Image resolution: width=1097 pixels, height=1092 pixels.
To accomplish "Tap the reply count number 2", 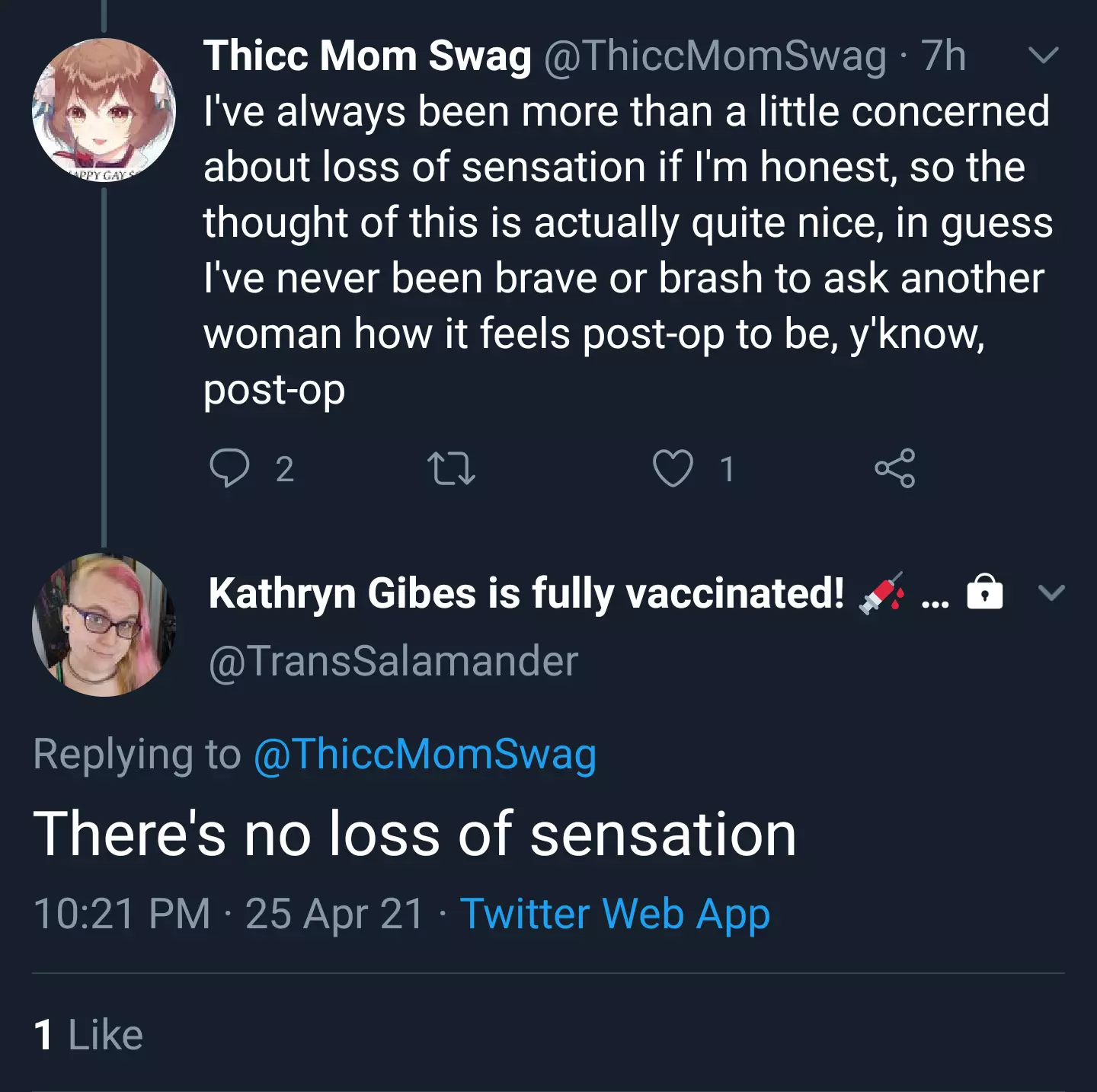I will click(284, 469).
